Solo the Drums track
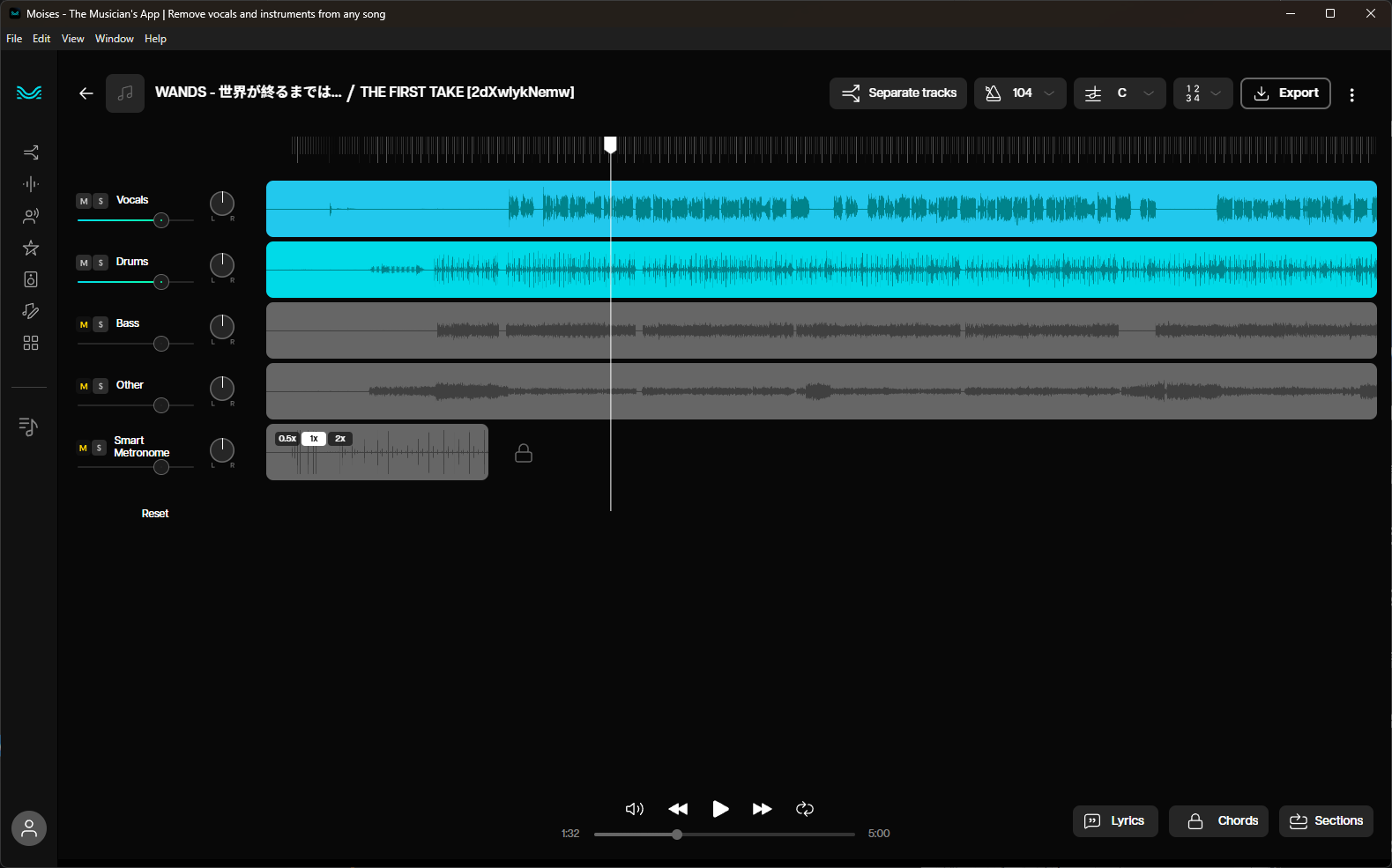 [100, 263]
